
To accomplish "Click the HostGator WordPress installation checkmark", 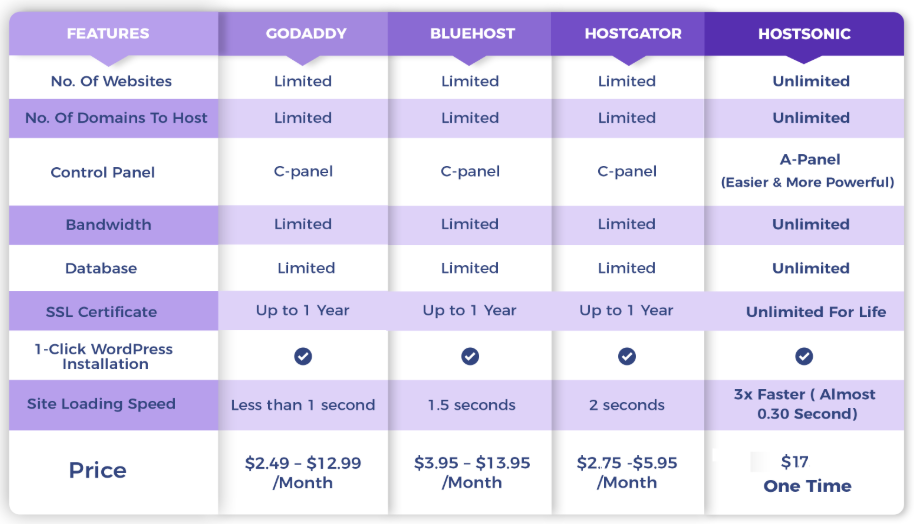I will 627,356.
